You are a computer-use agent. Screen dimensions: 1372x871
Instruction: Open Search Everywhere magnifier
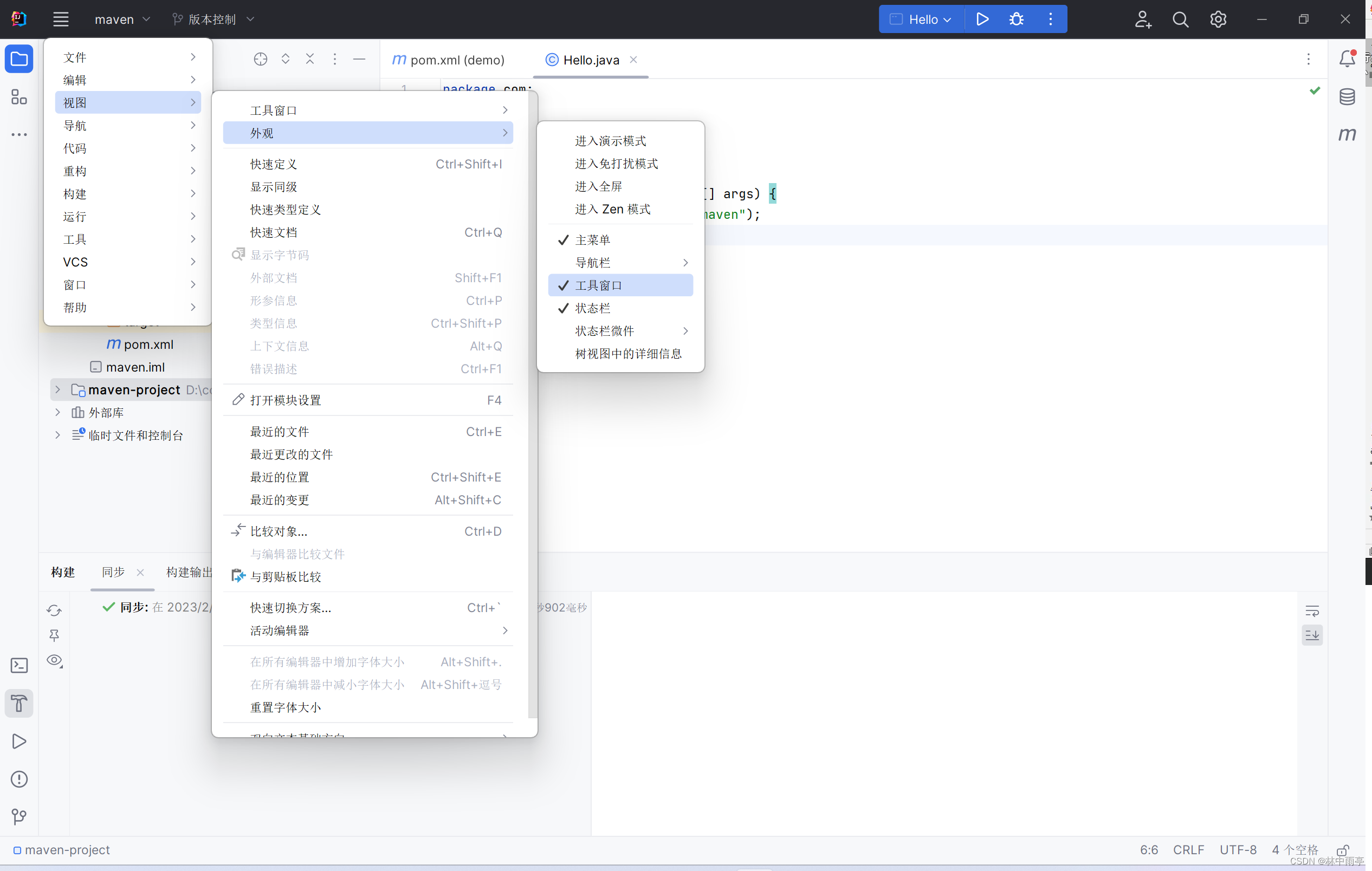pyautogui.click(x=1181, y=19)
